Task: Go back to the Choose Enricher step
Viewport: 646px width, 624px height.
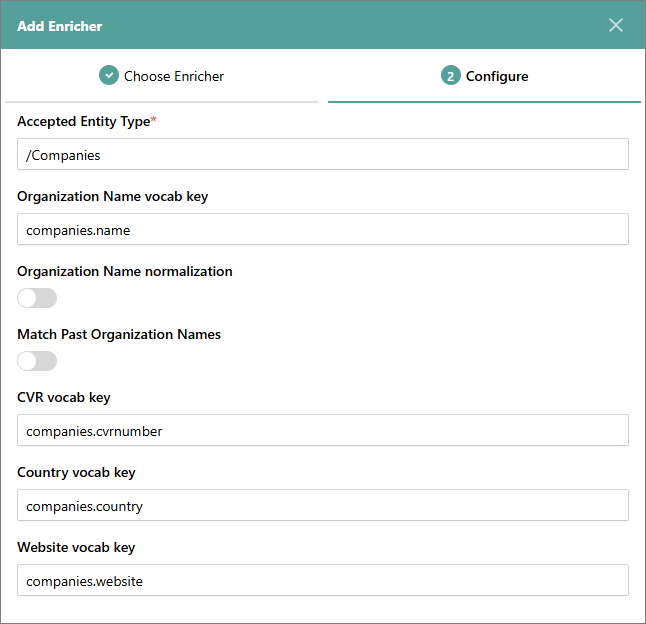Action: (x=173, y=76)
